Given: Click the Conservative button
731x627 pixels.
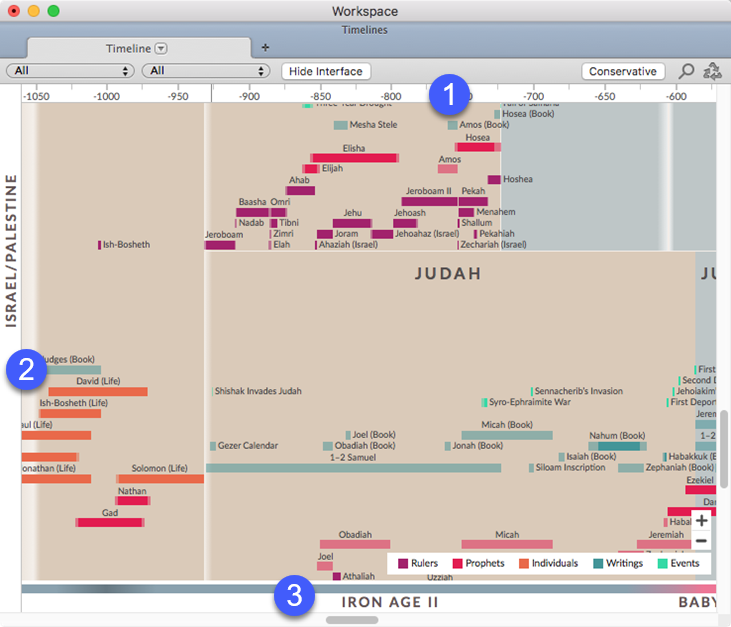Looking at the screenshot, I should point(622,71).
